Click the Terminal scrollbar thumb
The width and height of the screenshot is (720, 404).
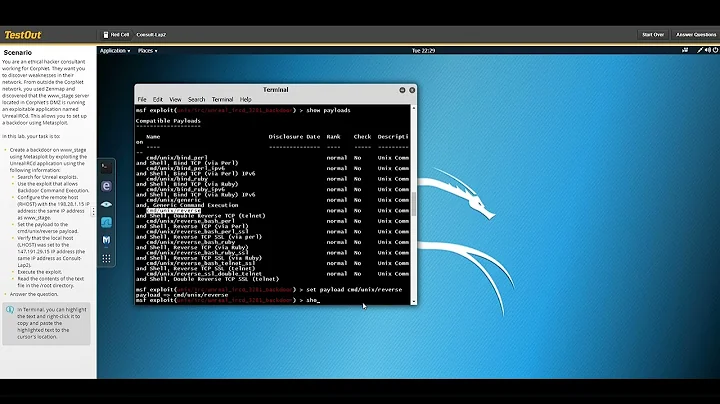(x=414, y=204)
